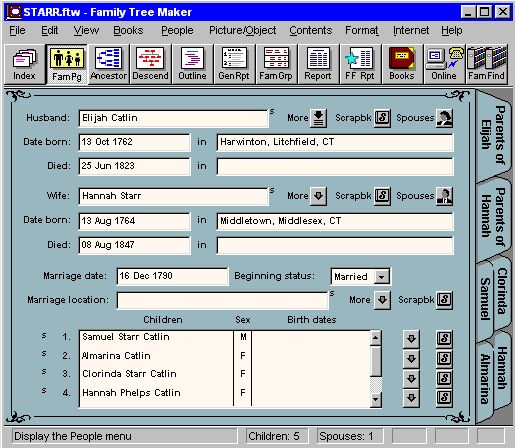The image size is (515, 448).
Task: Open scrapbook for child Almarina Catlin
Action: point(444,359)
